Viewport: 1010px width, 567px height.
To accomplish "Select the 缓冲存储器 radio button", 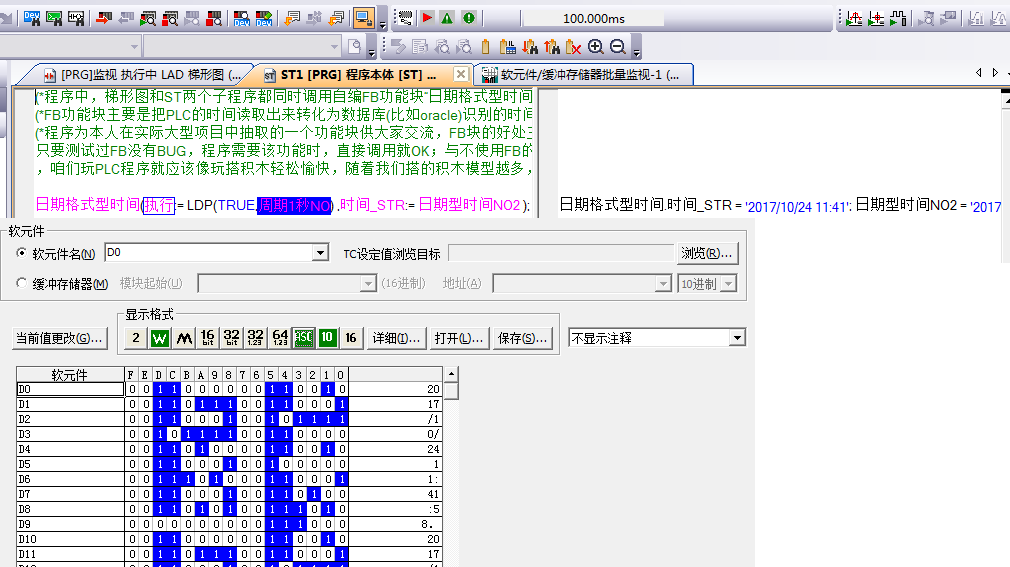I will (22, 284).
